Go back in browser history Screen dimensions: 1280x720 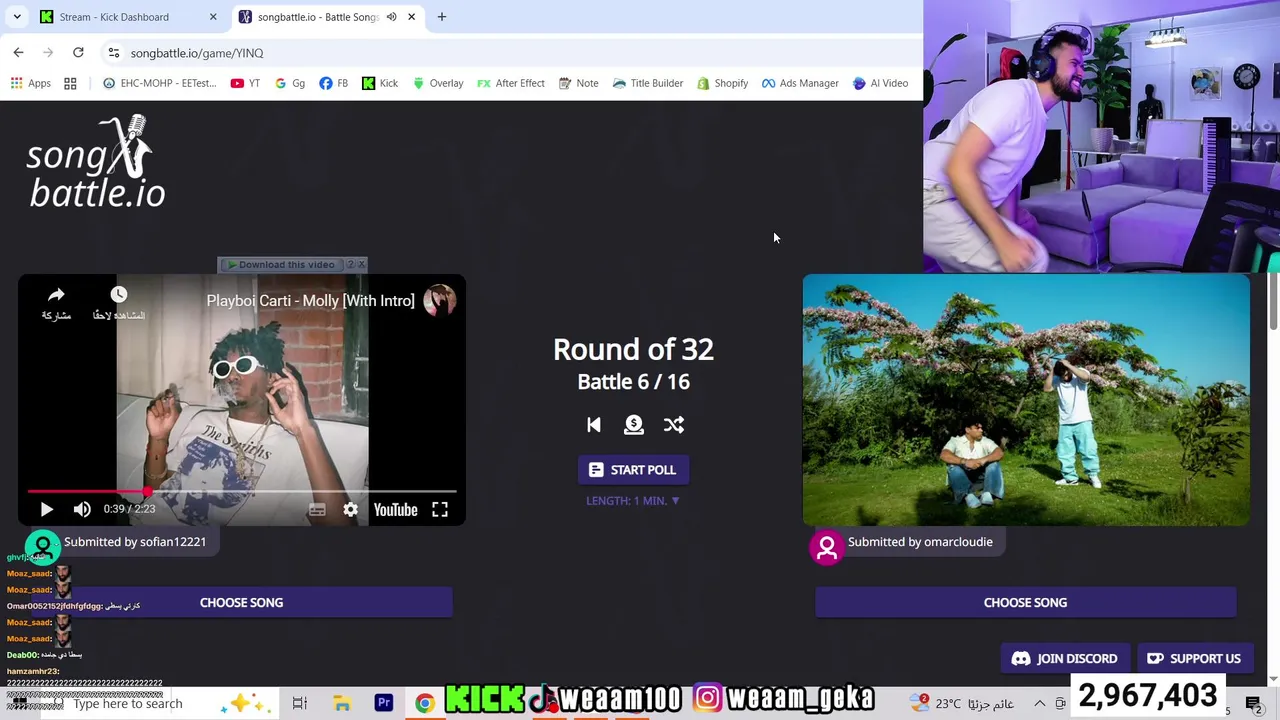click(x=18, y=52)
